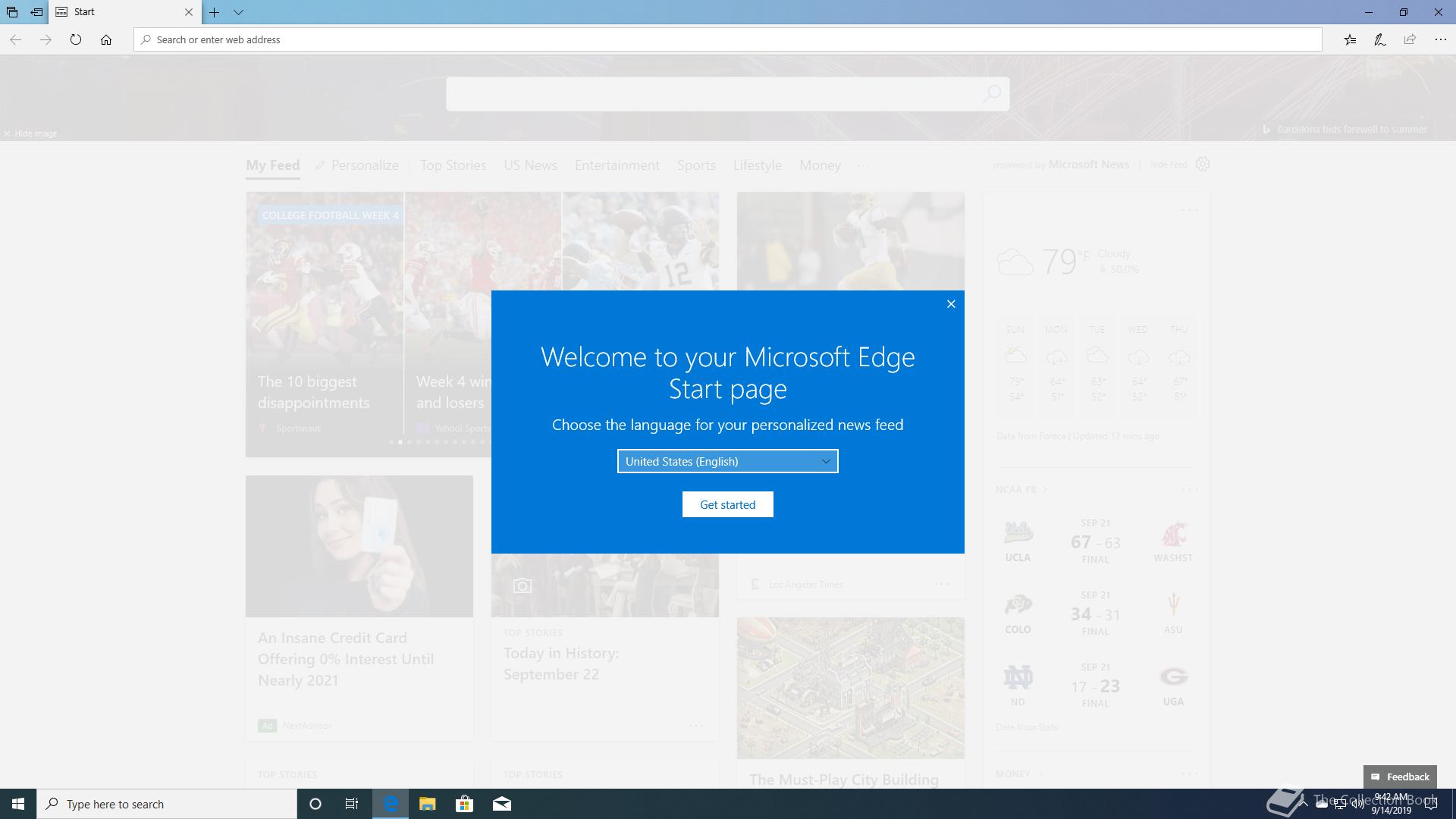Show tab previews chevron
Image resolution: width=1456 pixels, height=819 pixels.
coord(238,12)
